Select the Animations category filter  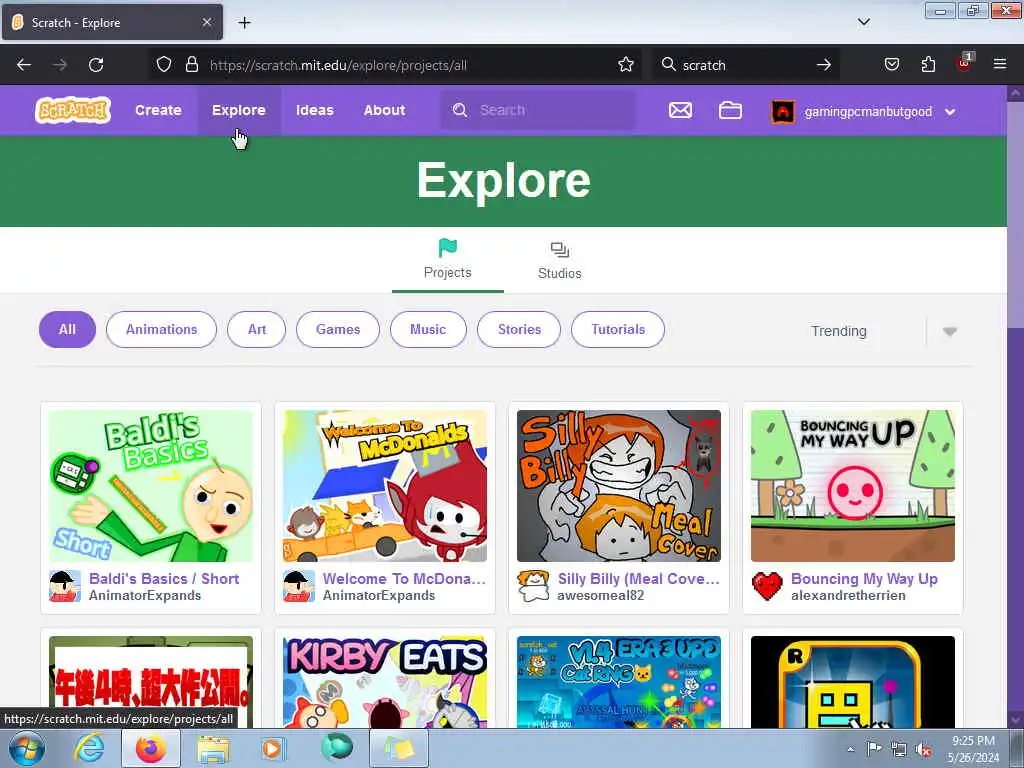point(161,330)
